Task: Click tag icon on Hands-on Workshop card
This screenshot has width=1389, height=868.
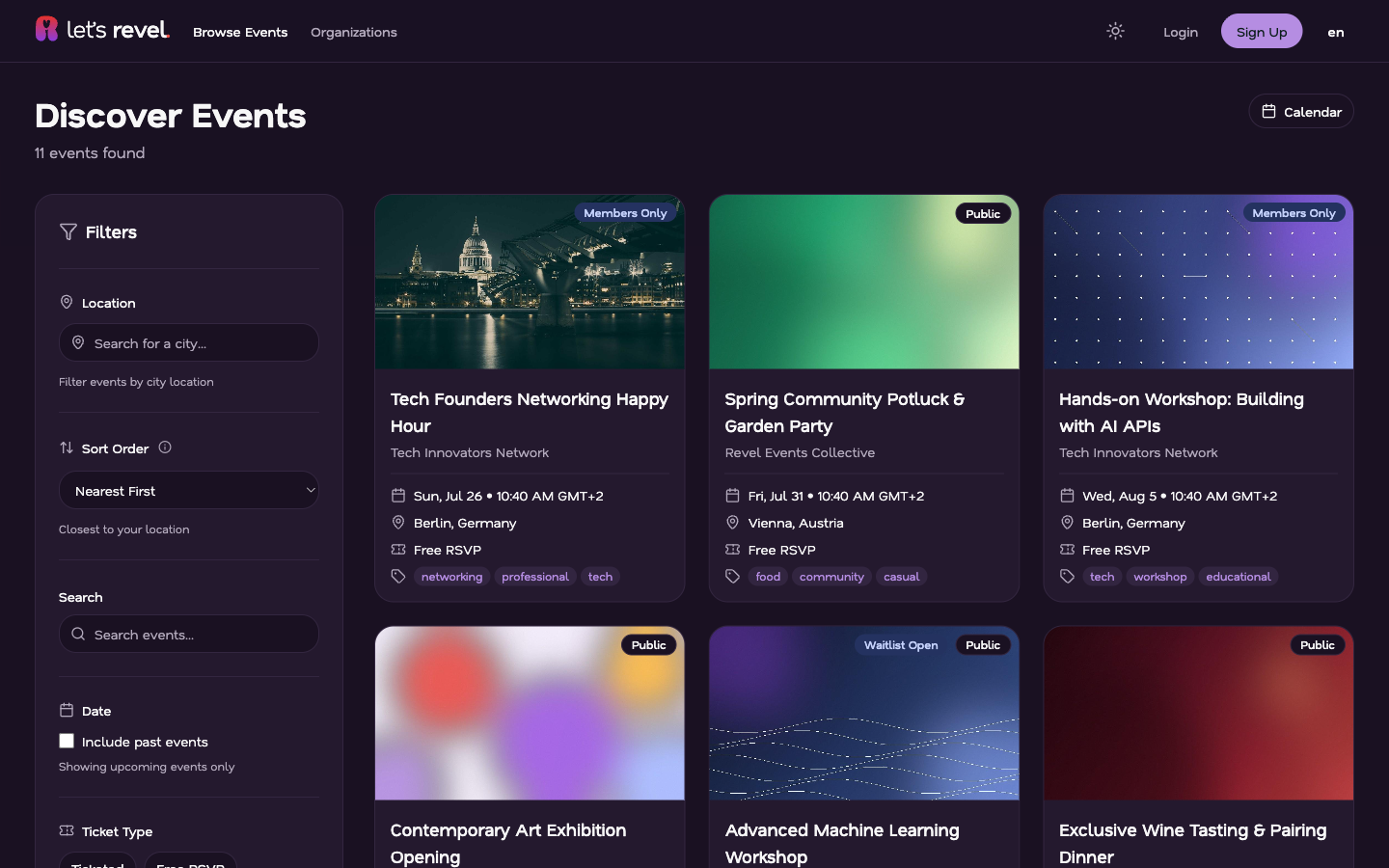Action: click(1067, 577)
